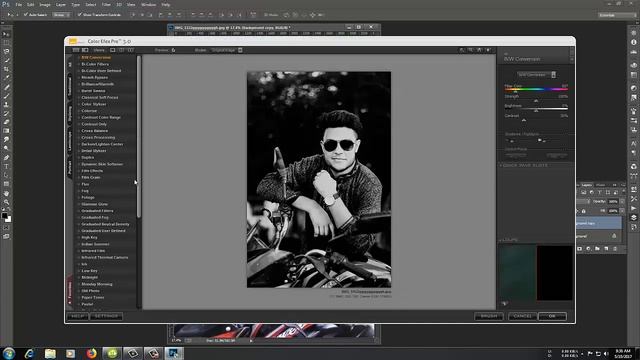The image size is (640, 360).
Task: Open the Window menu in Photoshop
Action: [148, 4]
